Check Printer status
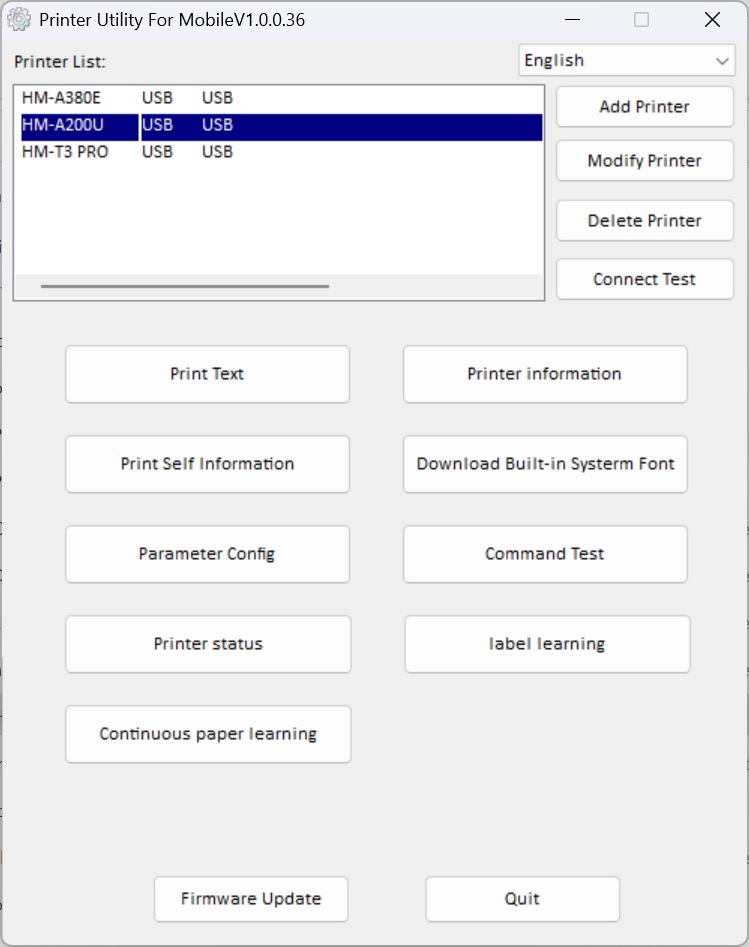This screenshot has height=947, width=749. pos(208,644)
